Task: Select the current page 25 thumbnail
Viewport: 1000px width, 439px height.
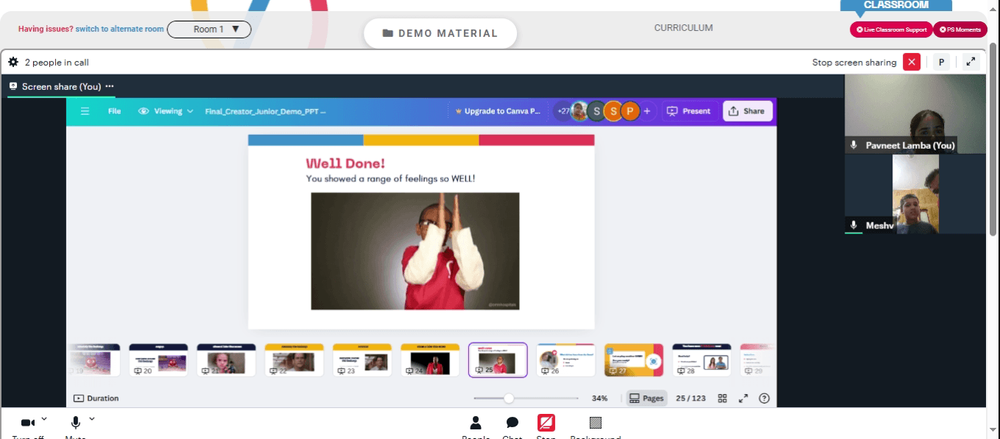Action: tap(497, 360)
